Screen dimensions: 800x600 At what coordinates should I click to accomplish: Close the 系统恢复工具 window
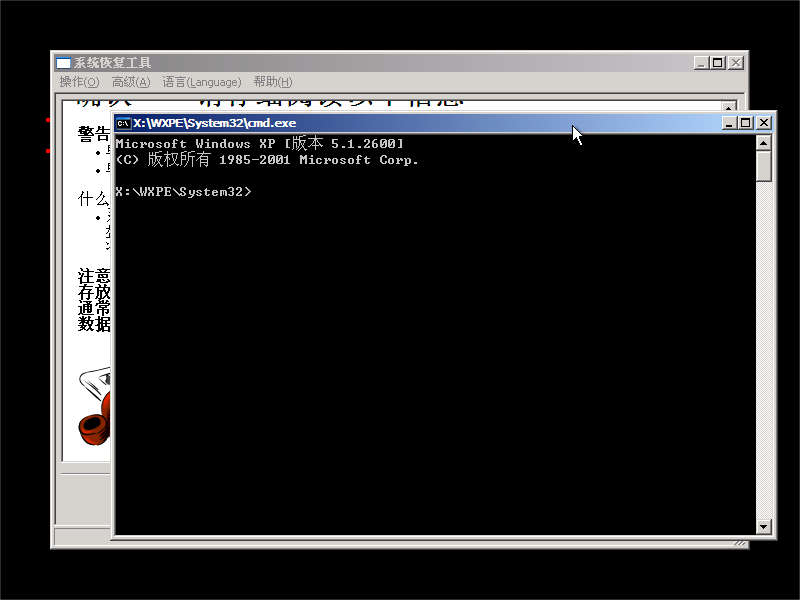click(x=735, y=63)
